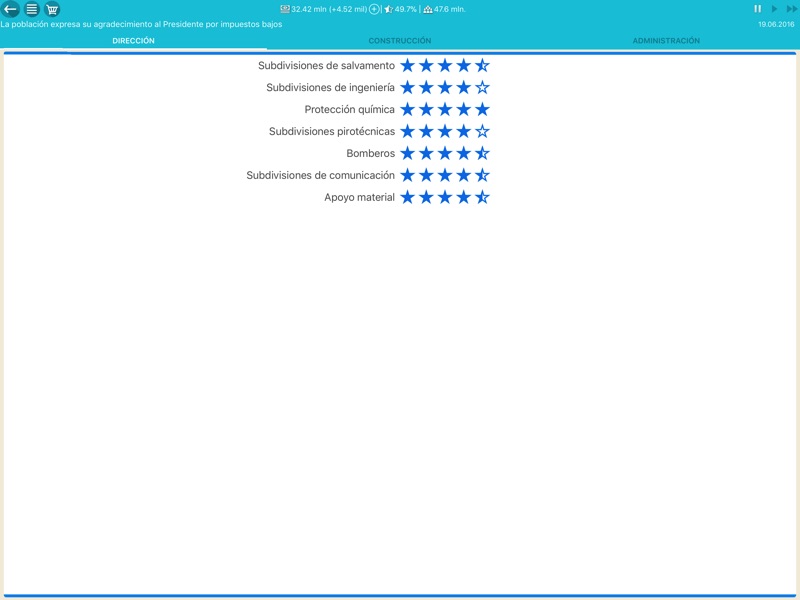Pause the game
The height and width of the screenshot is (600, 800).
coord(758,9)
